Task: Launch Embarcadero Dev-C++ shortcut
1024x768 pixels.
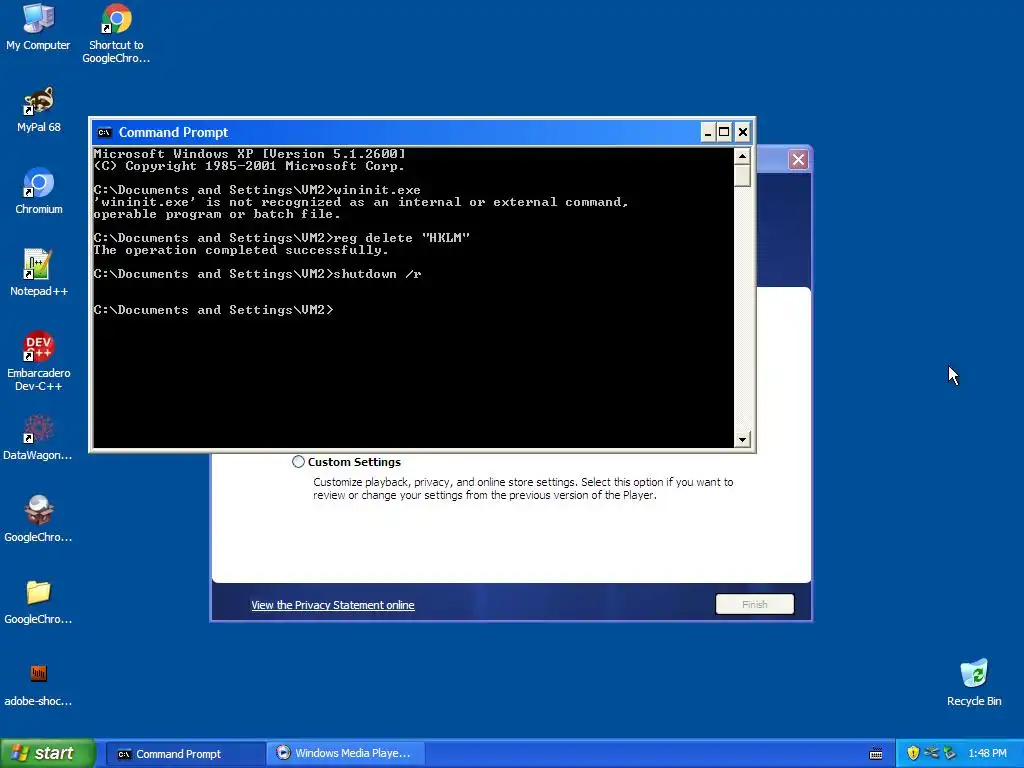Action: [39, 361]
